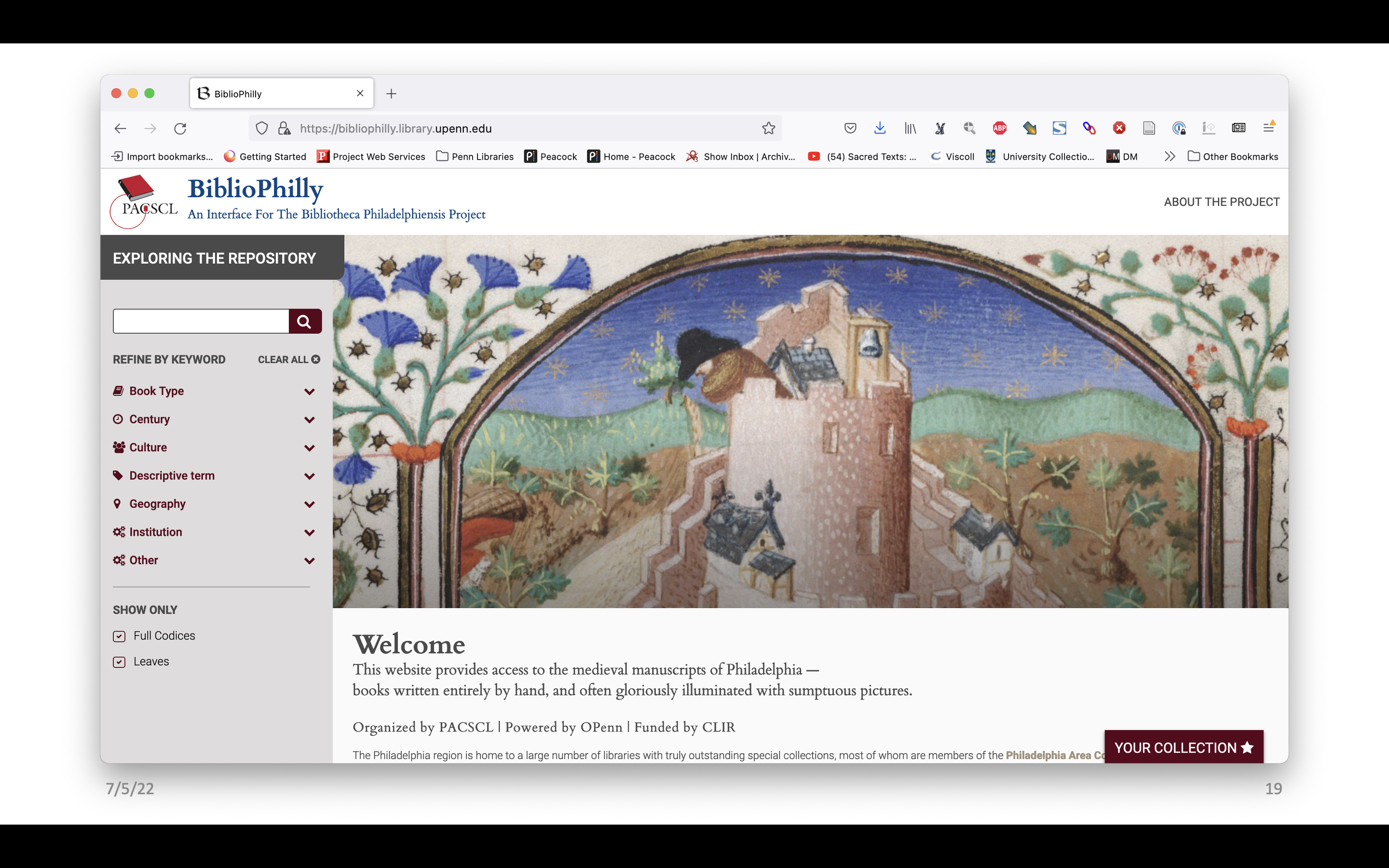Close the BiblioPhilly tab
The image size is (1389, 868).
tap(360, 93)
